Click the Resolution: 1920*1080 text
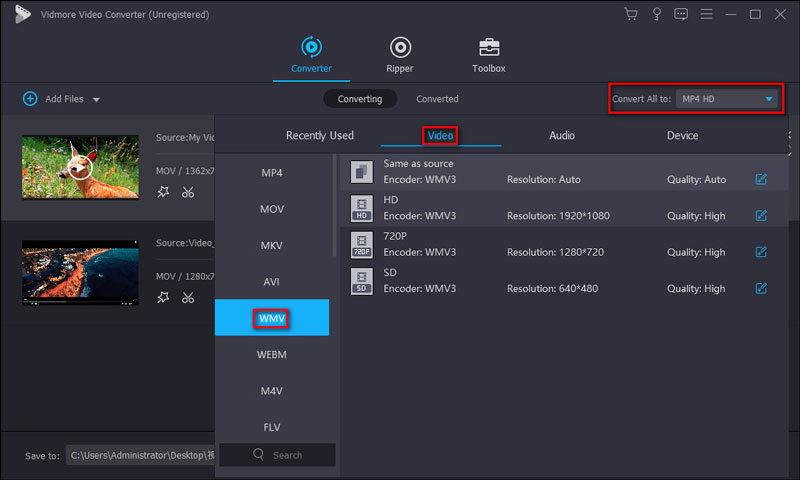This screenshot has height=480, width=800. [x=558, y=216]
